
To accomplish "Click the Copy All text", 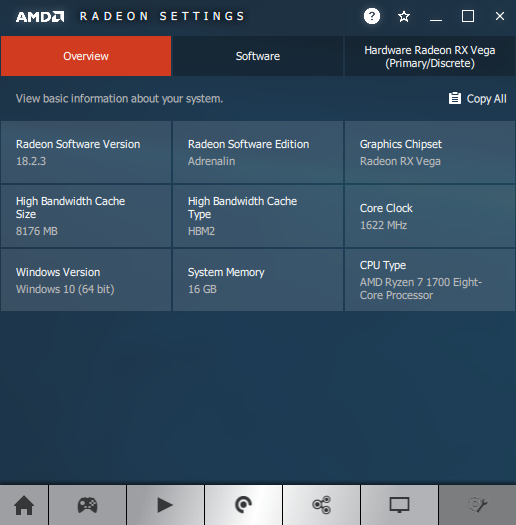I will [487, 99].
